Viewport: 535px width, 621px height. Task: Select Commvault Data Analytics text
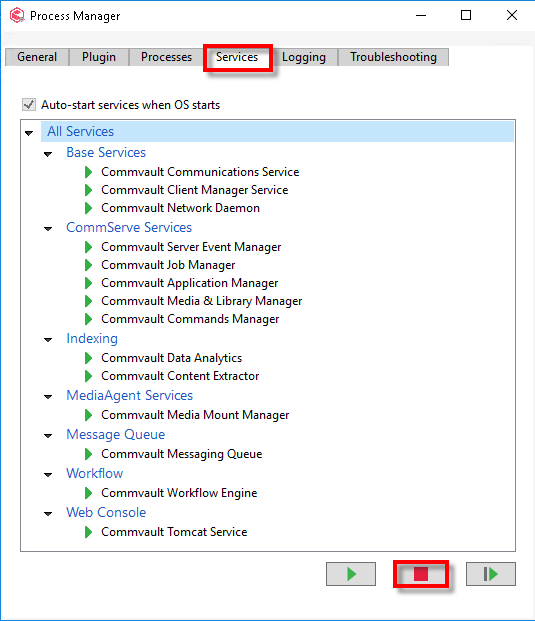click(172, 358)
